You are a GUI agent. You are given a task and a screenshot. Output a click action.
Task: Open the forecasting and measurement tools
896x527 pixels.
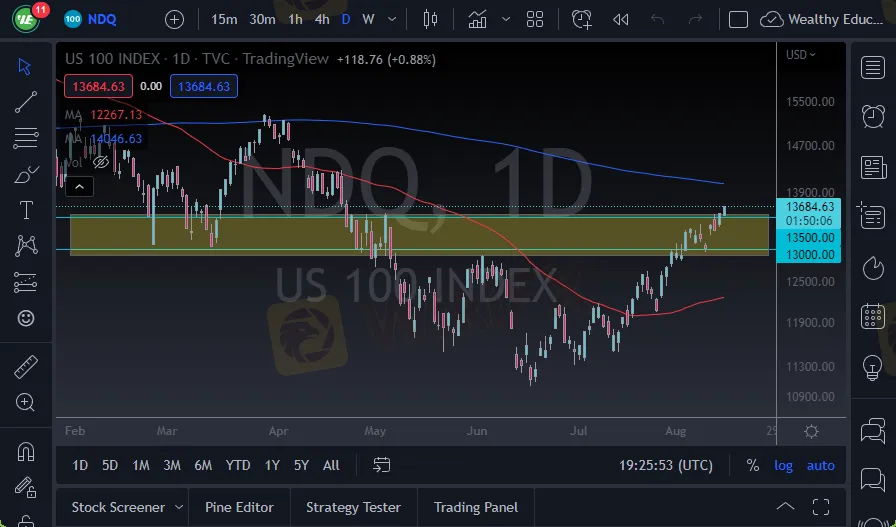pos(26,282)
